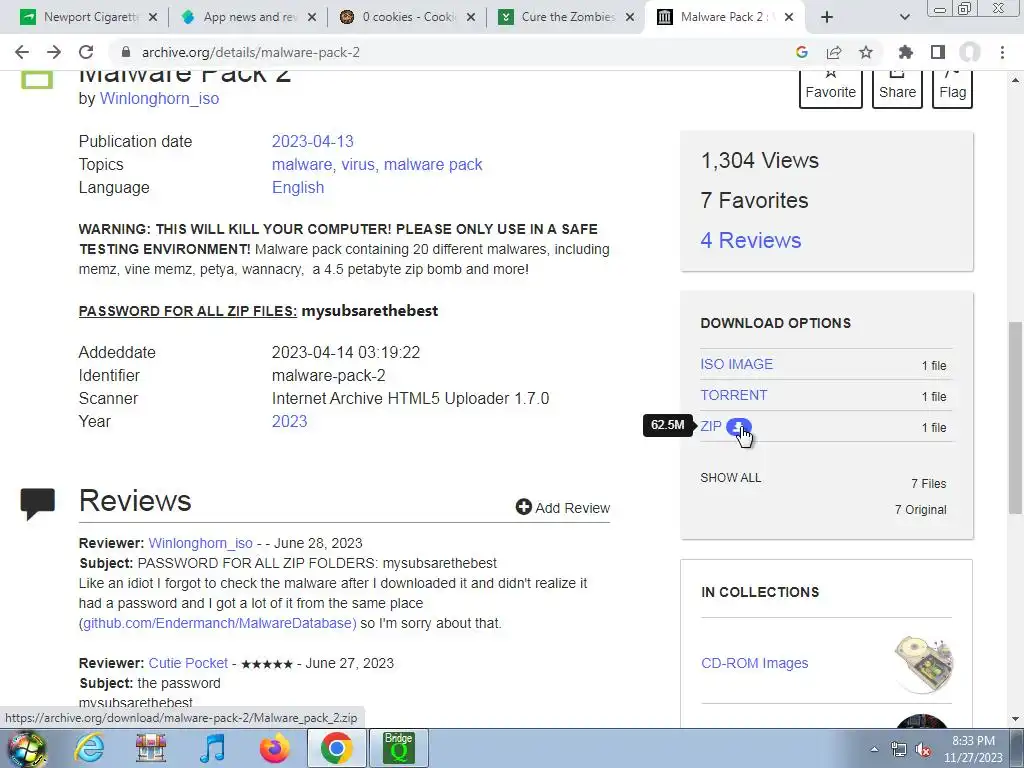Click the Google icon in the address bar
This screenshot has height=768, width=1024.
click(802, 52)
